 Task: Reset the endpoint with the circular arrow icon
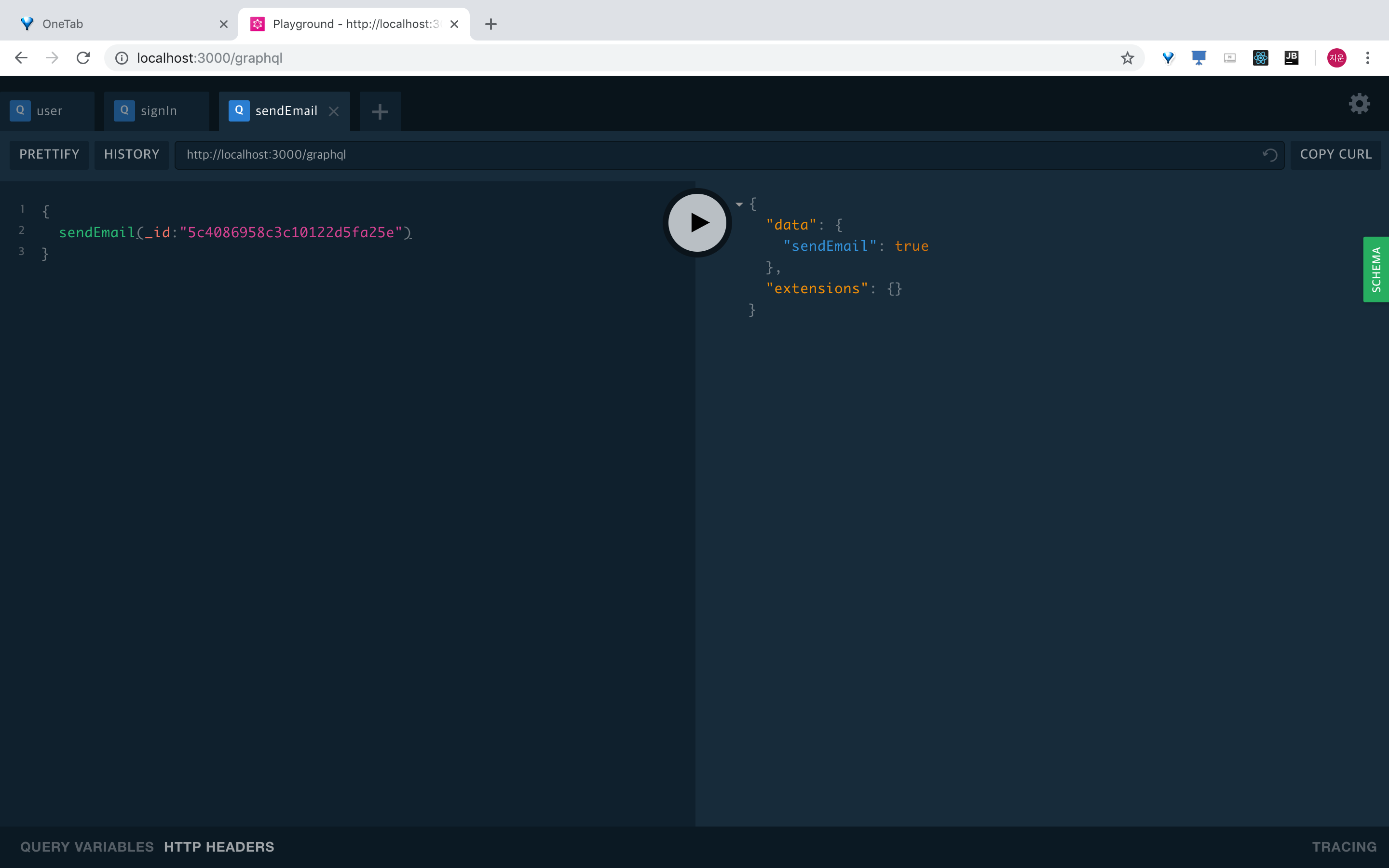pyautogui.click(x=1269, y=155)
